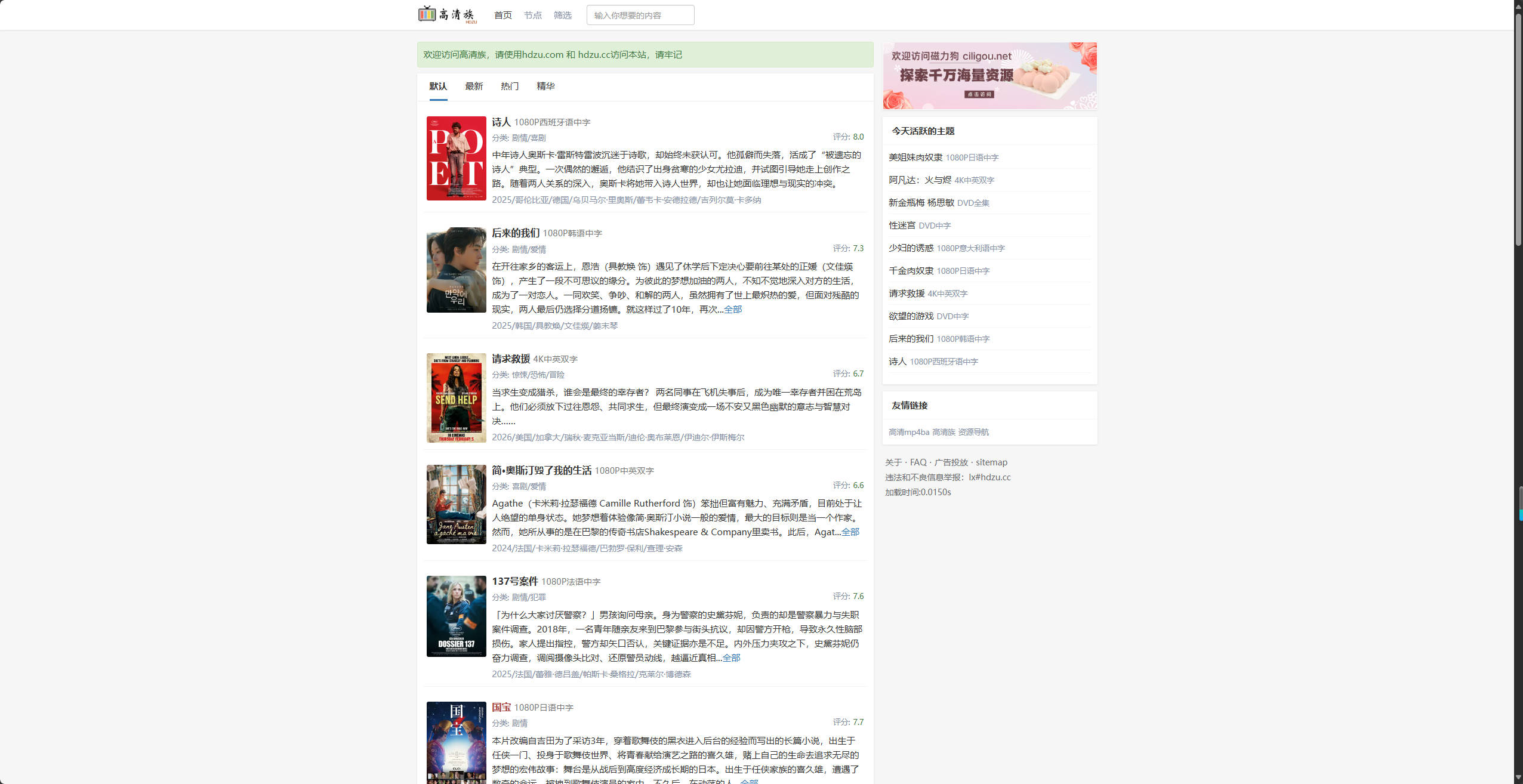Switch to the 精华 tab

pos(545,87)
